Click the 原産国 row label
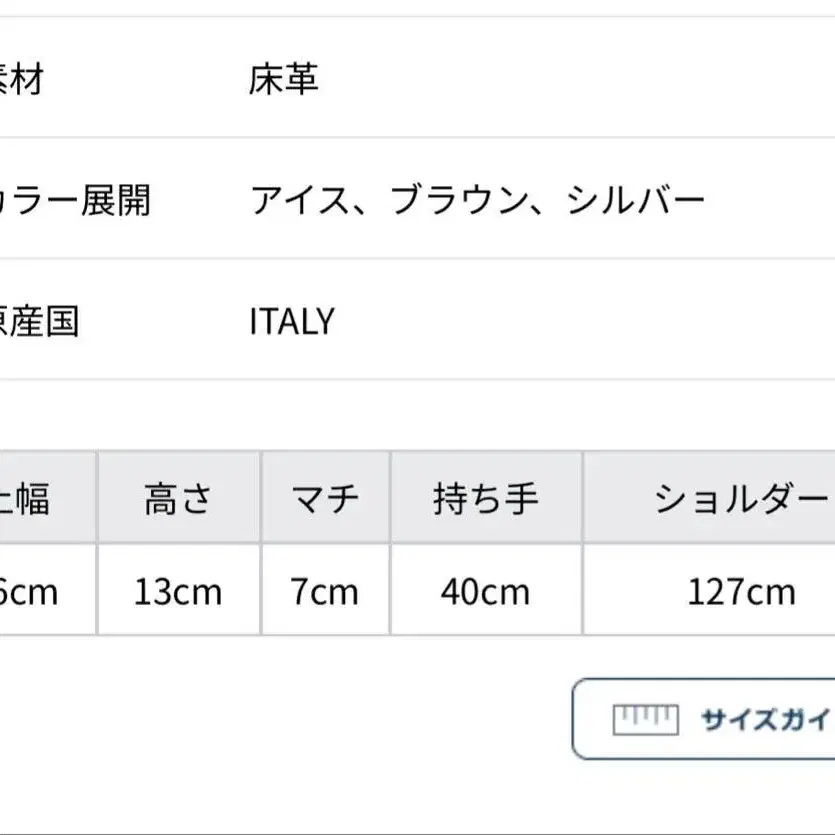The height and width of the screenshot is (835, 835). (39, 321)
